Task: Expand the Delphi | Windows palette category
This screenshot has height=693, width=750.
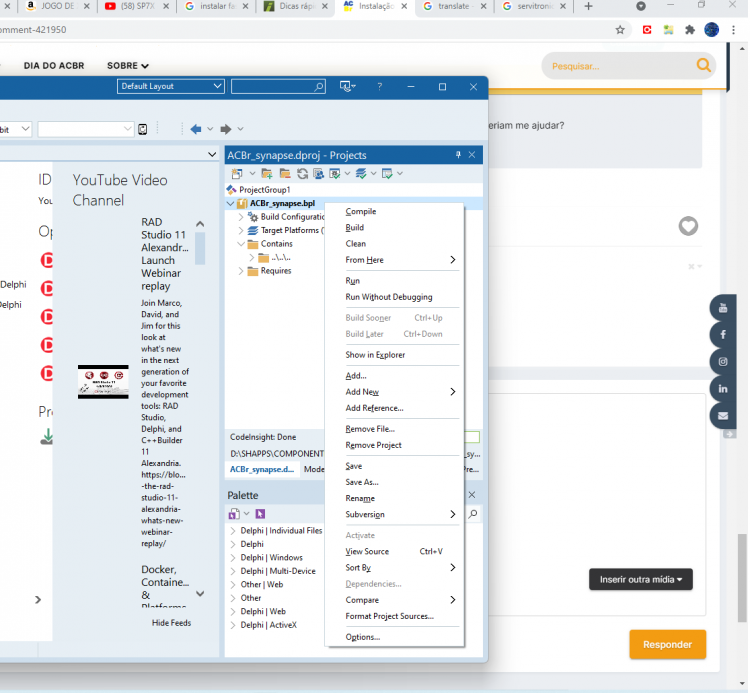Action: 233,558
